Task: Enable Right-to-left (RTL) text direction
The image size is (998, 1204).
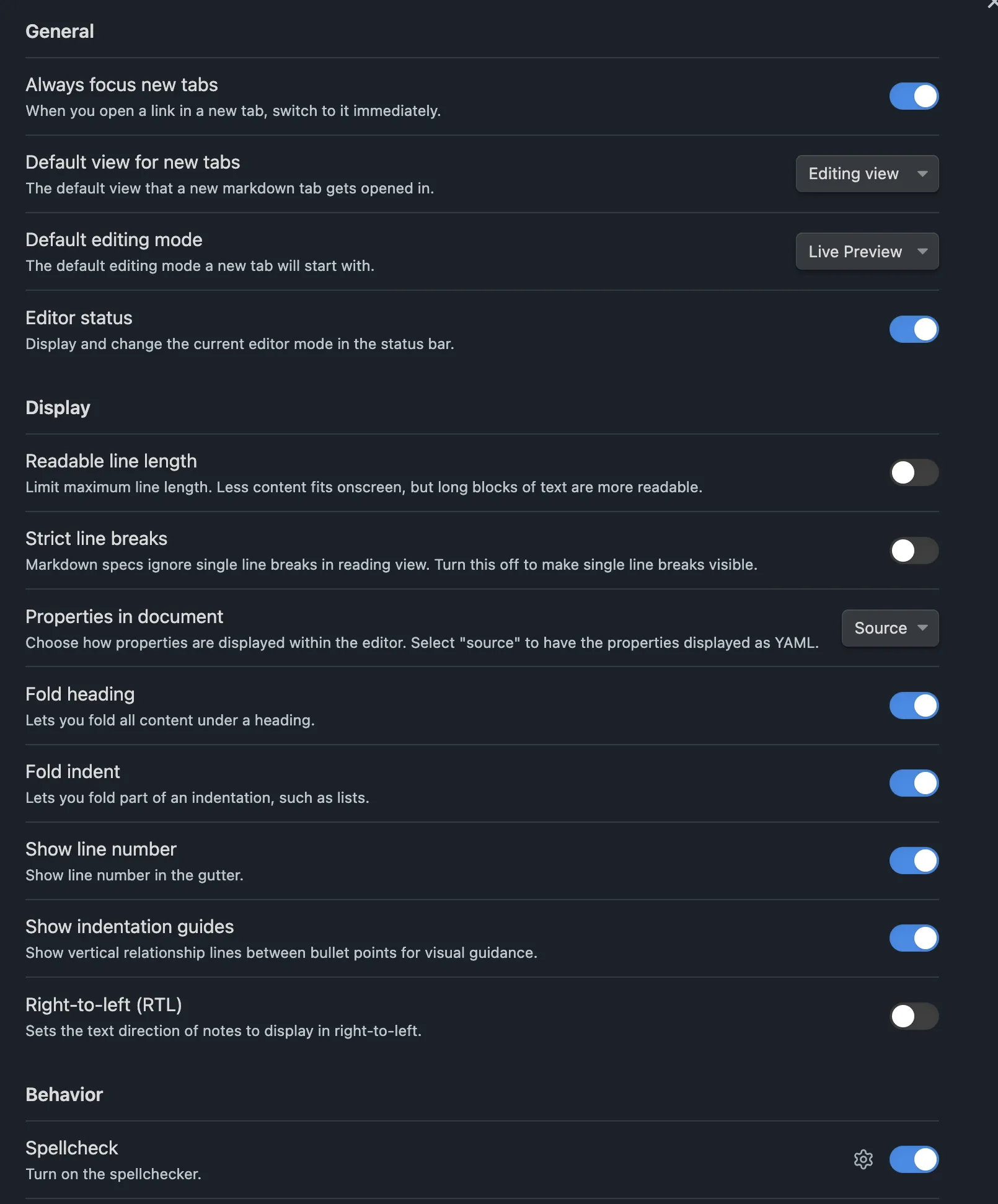Action: pos(914,1016)
